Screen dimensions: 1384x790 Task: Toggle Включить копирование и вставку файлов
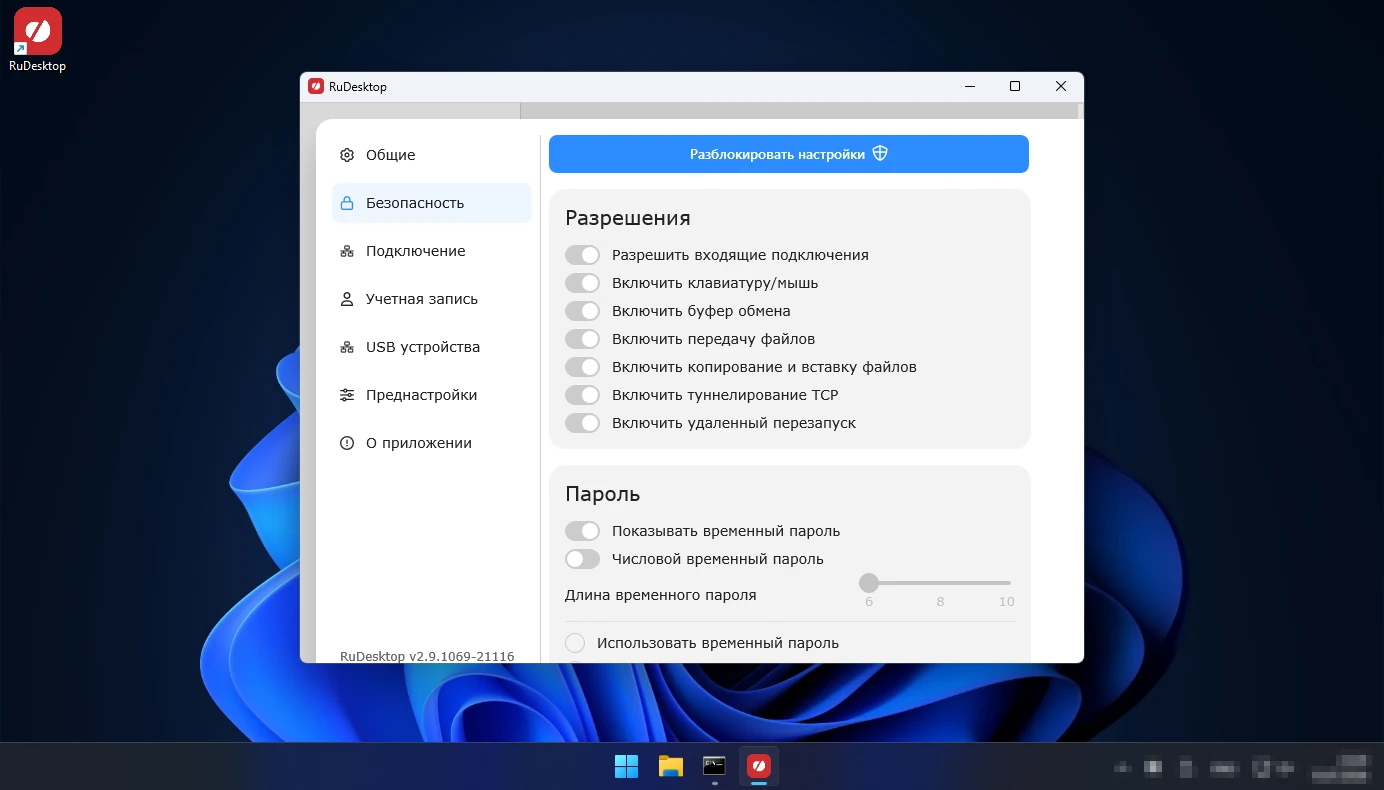coord(582,367)
